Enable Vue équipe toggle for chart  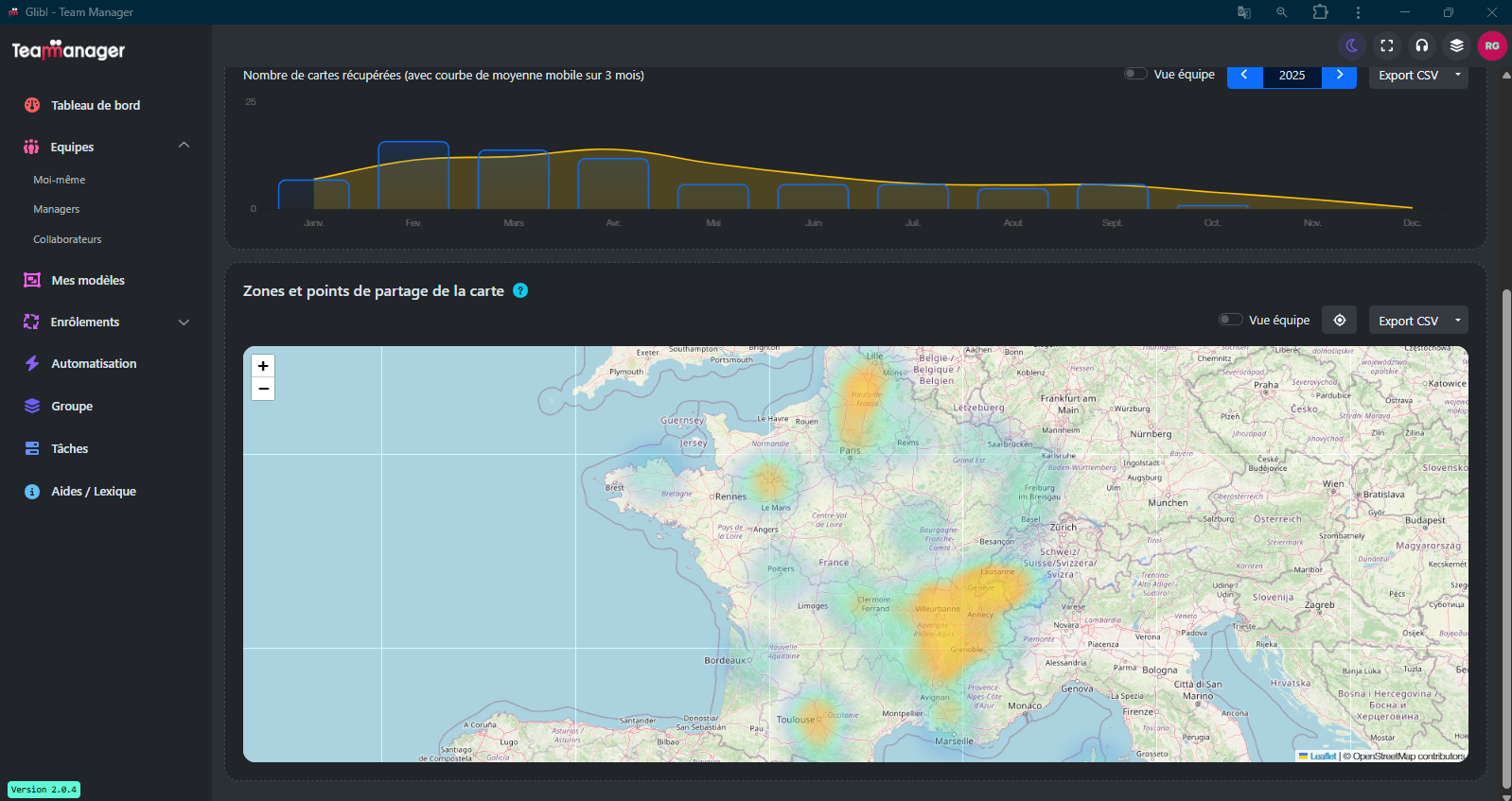pos(1135,74)
